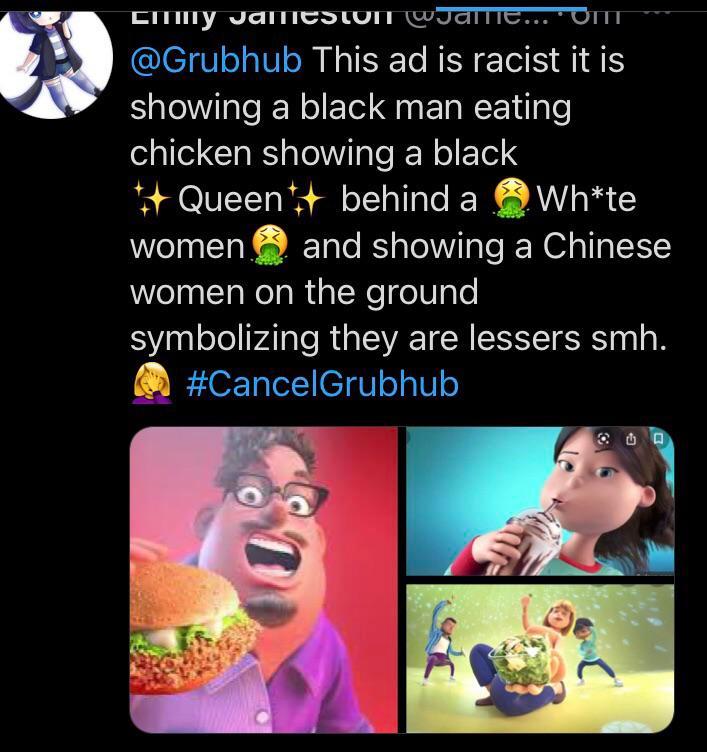Tap the sparkles emoji after Queen
Viewport: 707px width, 752px height.
coord(306,199)
